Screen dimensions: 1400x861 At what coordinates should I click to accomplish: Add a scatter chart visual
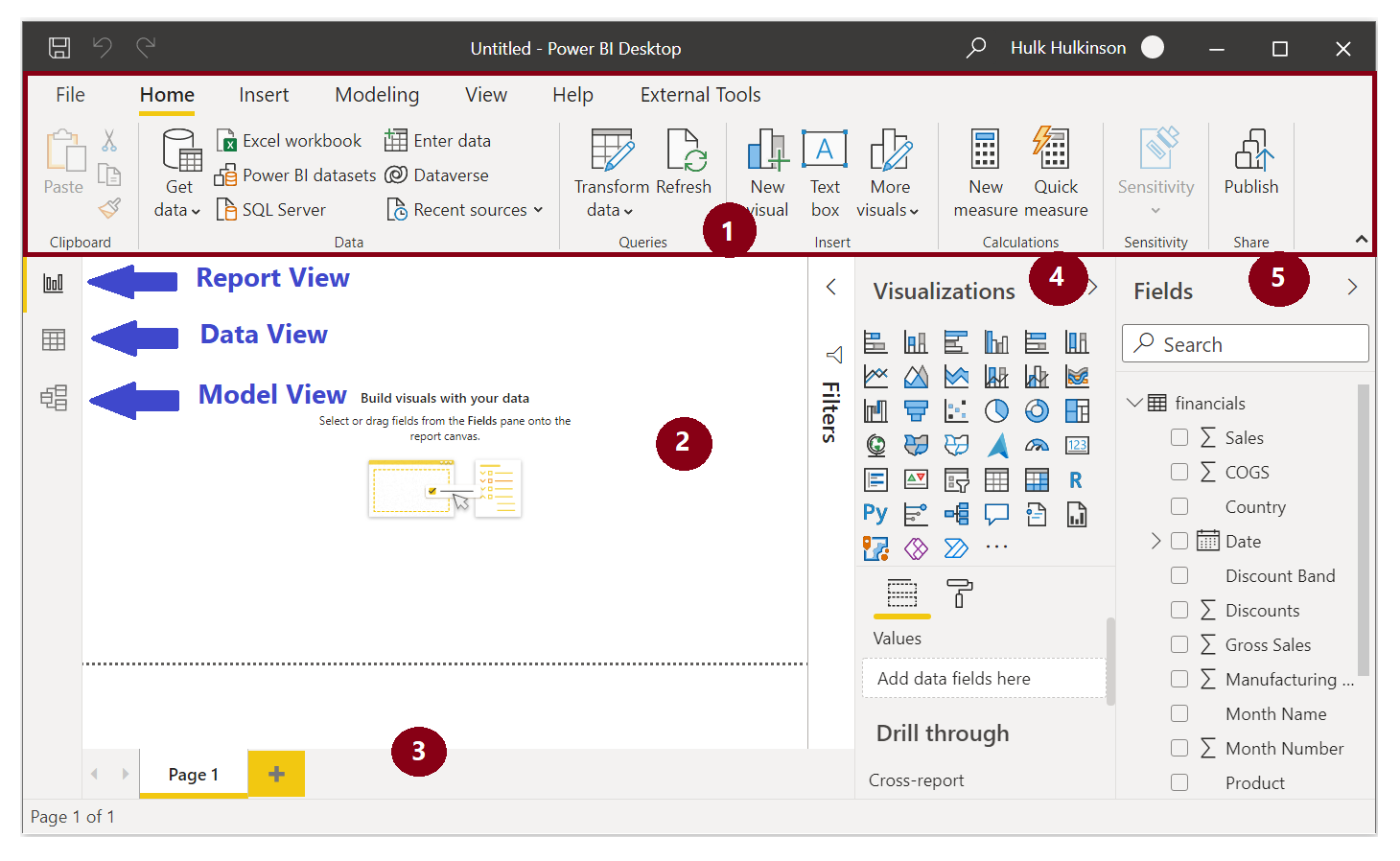point(956,410)
